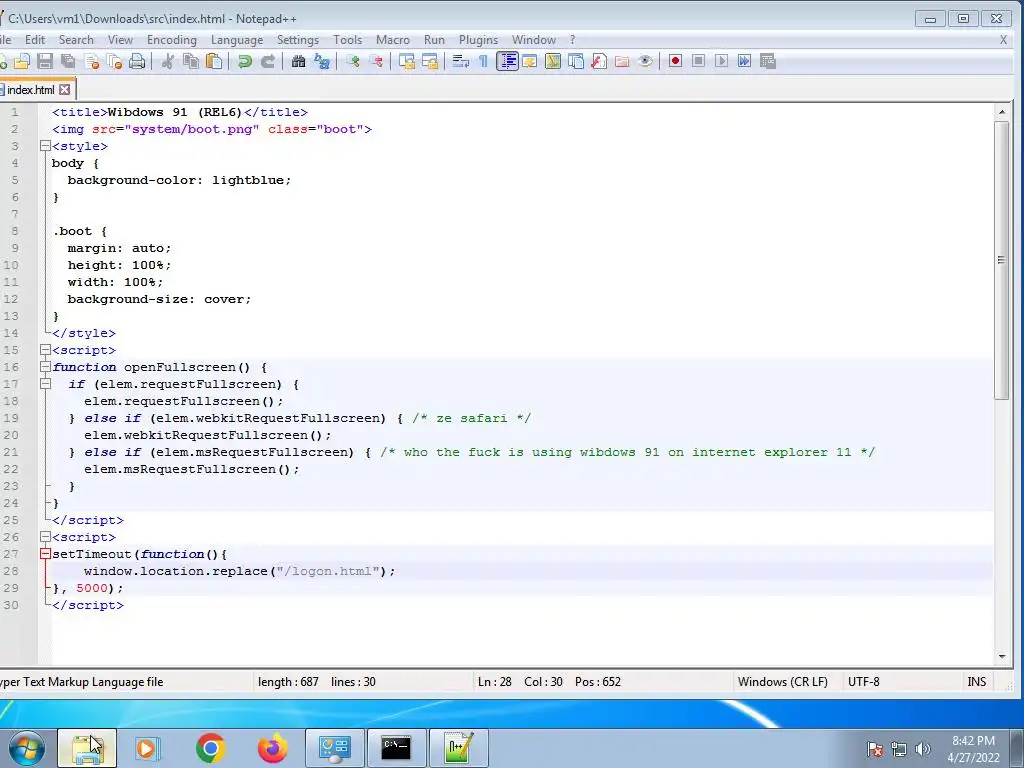
Task: Collapse the setTimeout fold marker on line 27
Action: (x=45, y=554)
